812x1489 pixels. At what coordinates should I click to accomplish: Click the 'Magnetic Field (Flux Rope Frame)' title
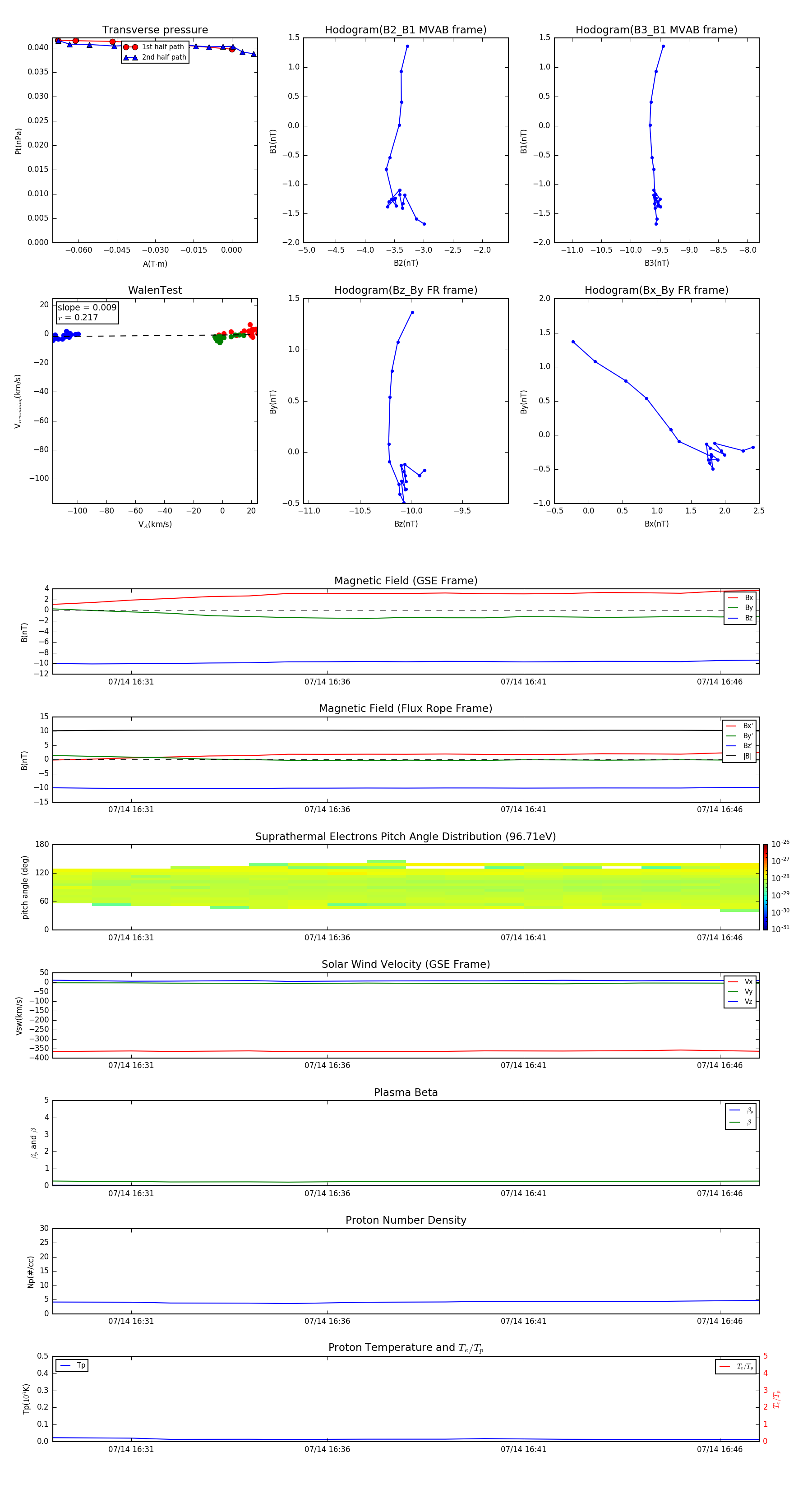click(x=406, y=709)
